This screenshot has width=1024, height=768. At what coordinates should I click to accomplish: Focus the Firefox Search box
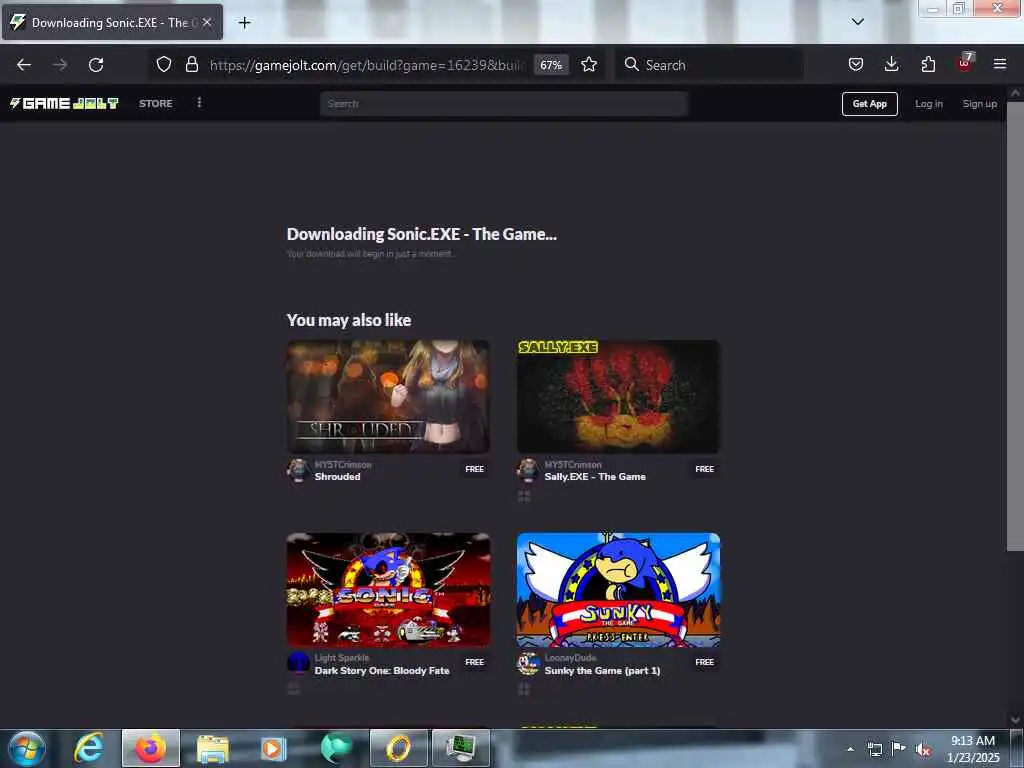coord(709,65)
